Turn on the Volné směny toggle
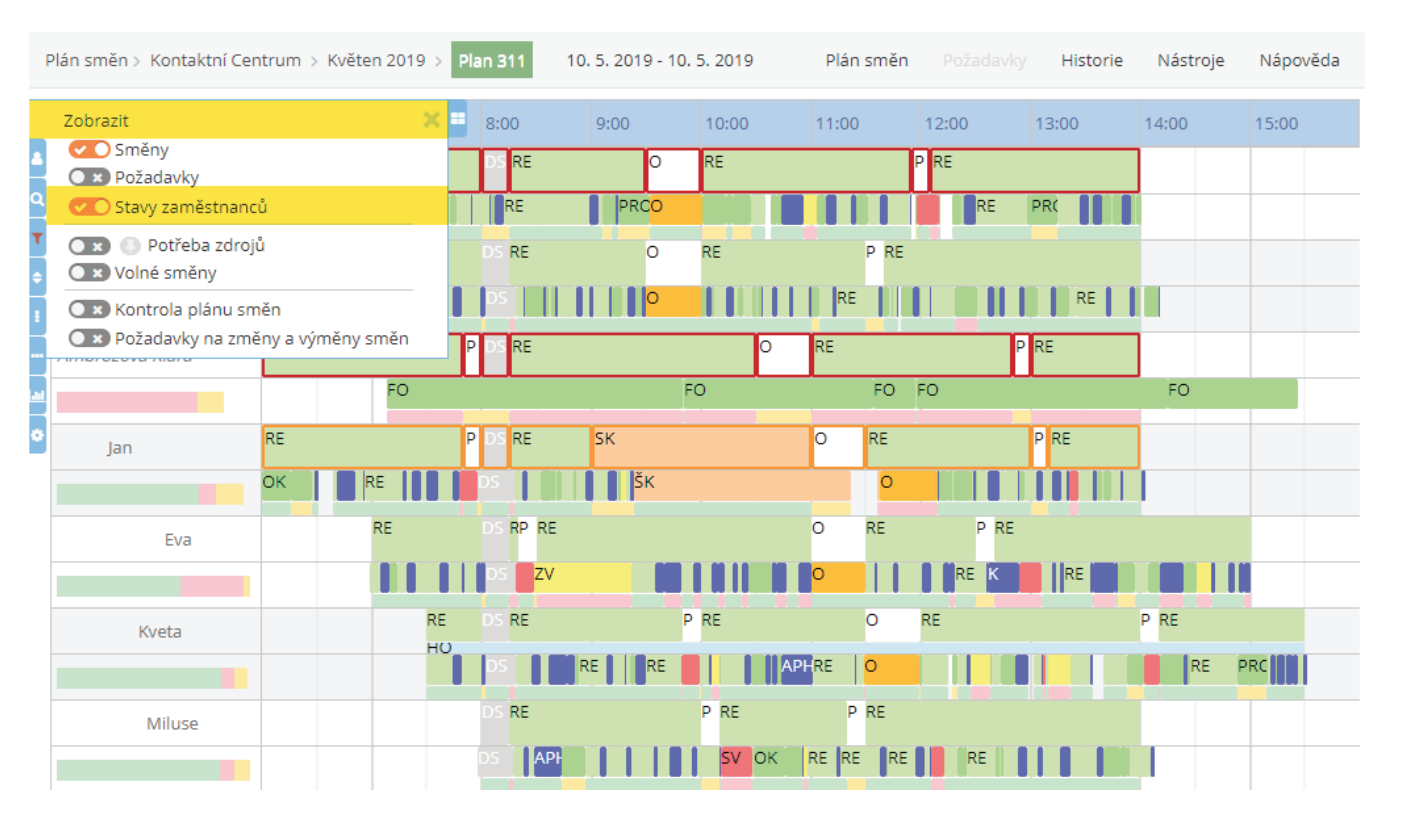 click(x=89, y=272)
